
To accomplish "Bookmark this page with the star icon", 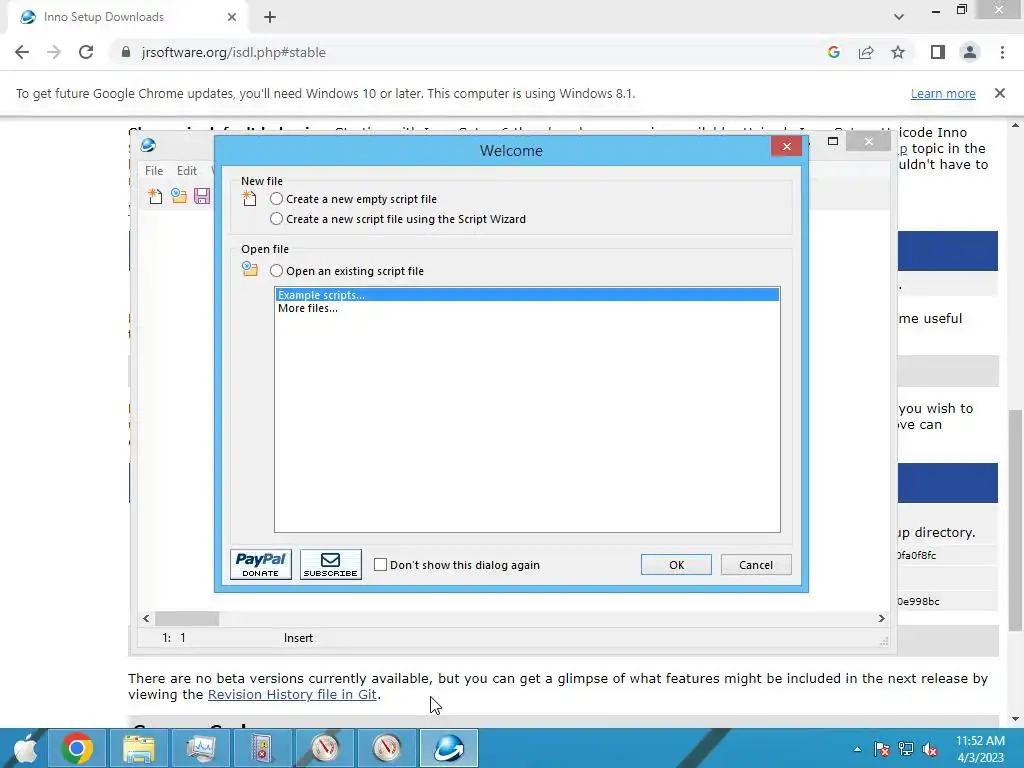I will (x=898, y=52).
